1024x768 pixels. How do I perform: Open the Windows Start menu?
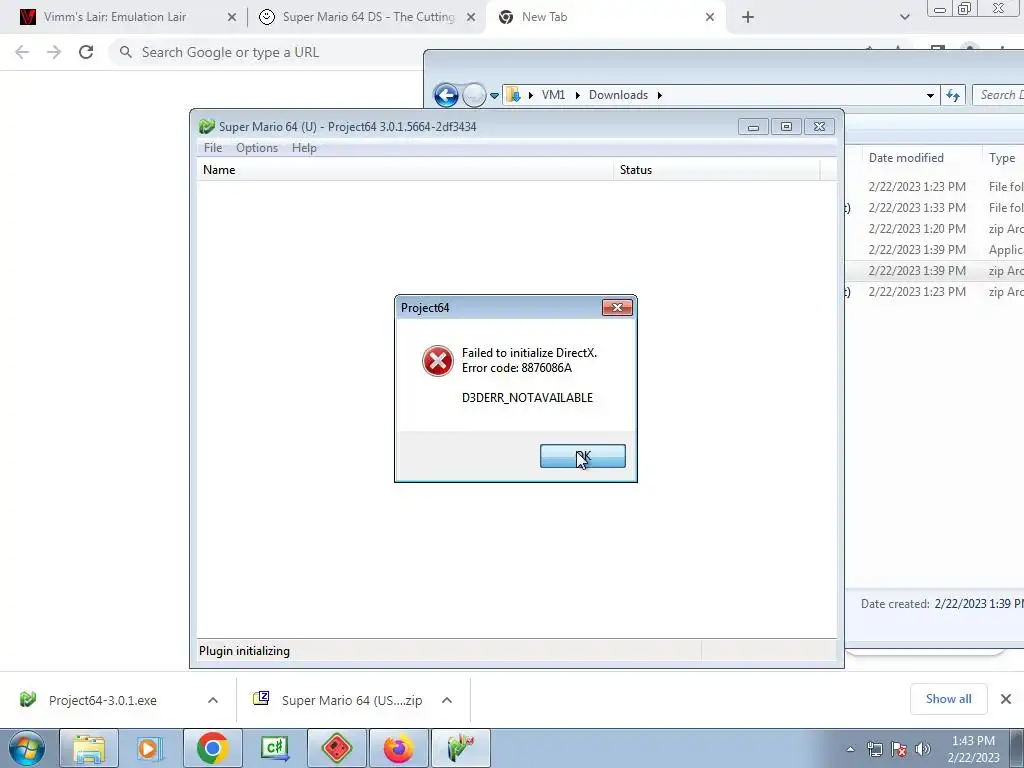[x=27, y=748]
